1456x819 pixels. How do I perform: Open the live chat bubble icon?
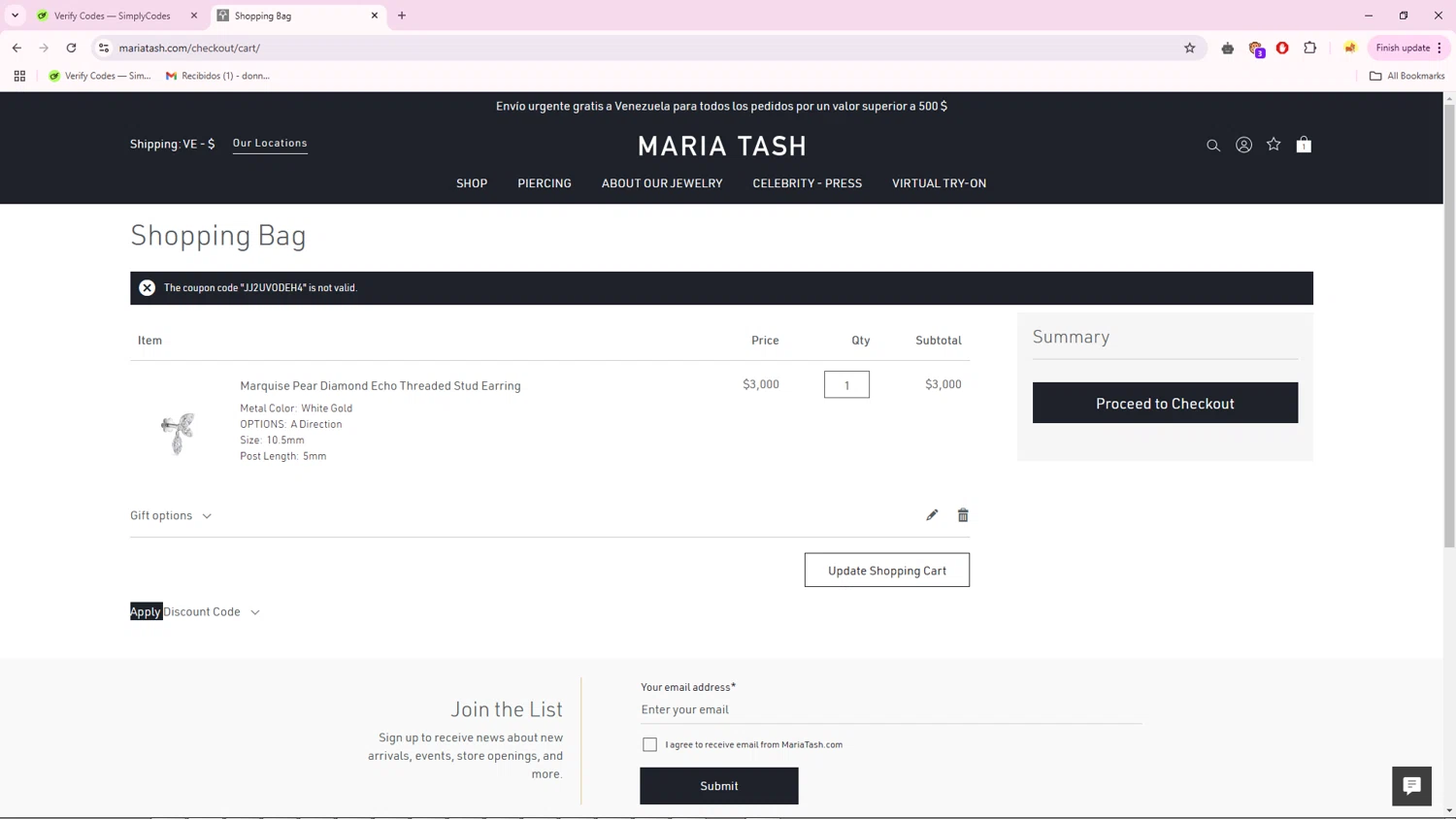[x=1411, y=786]
